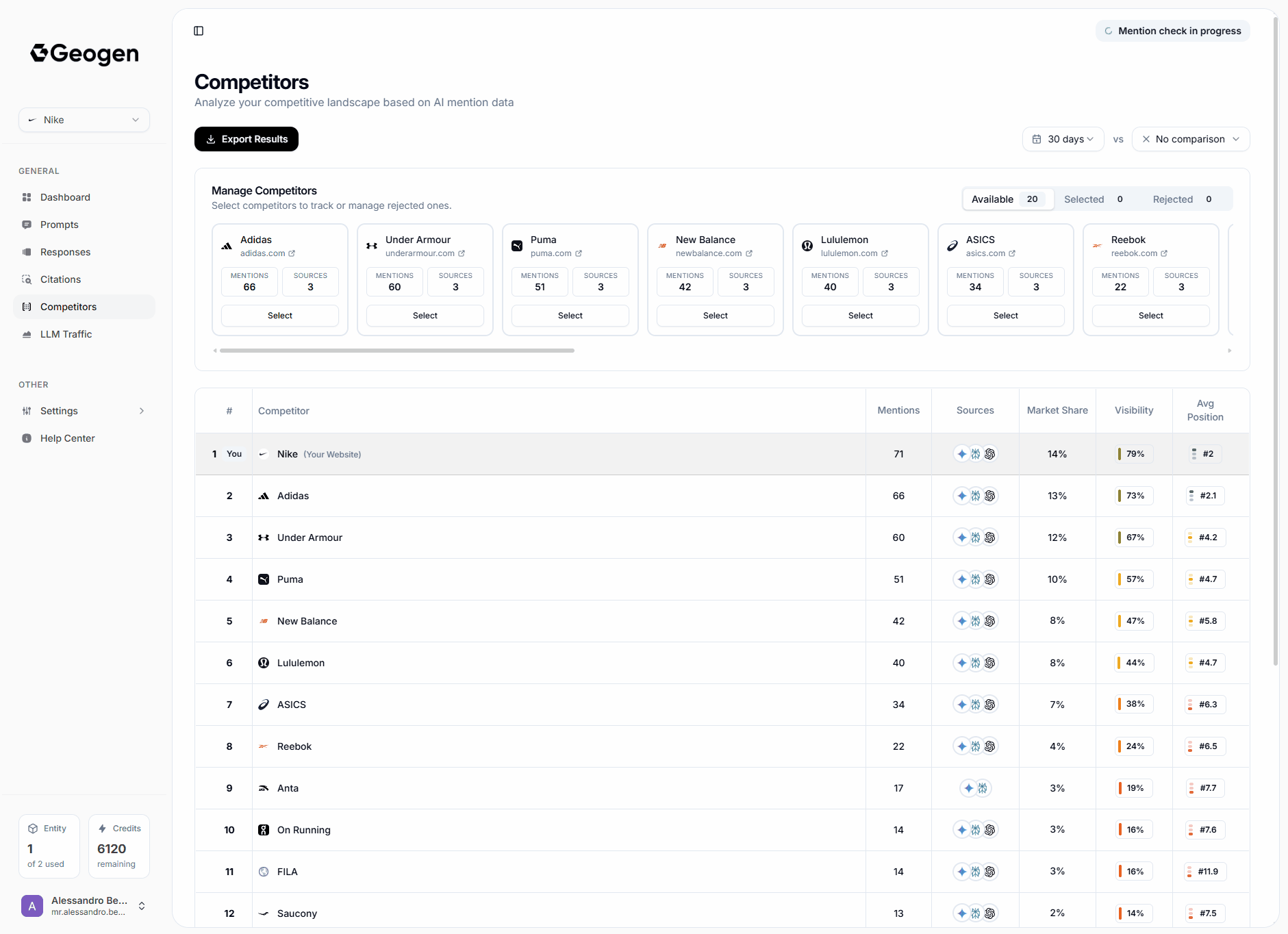Open the Dashboard section from the sidebar
Viewport: 1288px width, 934px height.
(65, 197)
